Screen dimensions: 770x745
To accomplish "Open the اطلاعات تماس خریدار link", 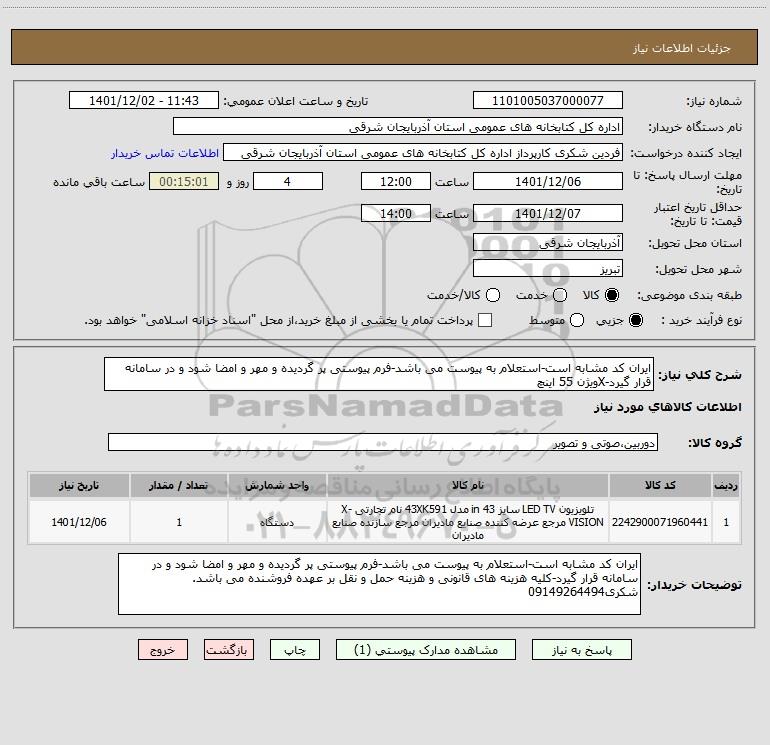I will tap(165, 153).
